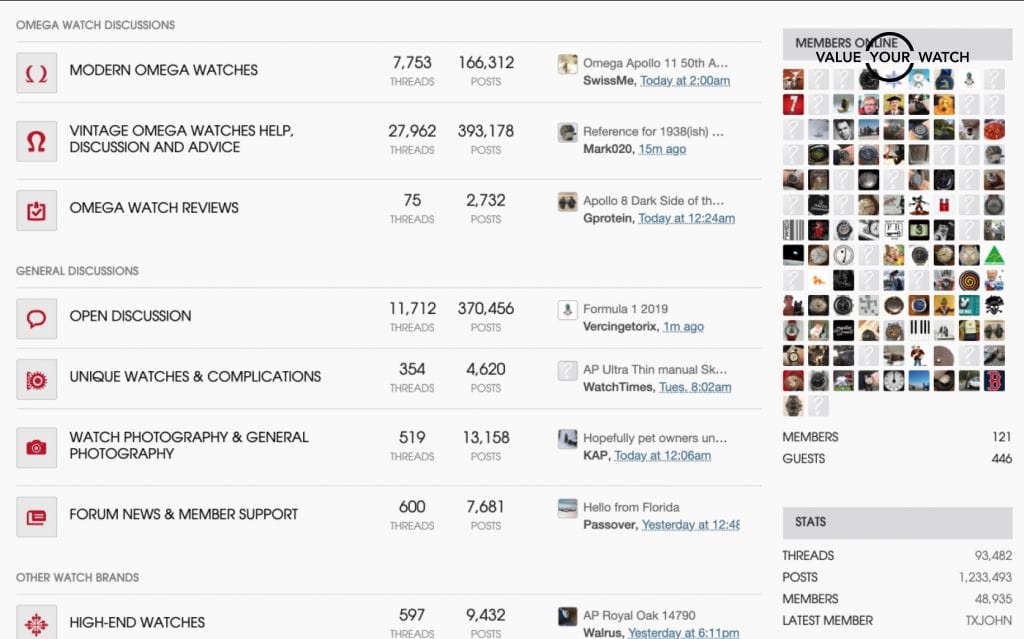Click the Modern Omega Watches forum icon
This screenshot has height=639, width=1024.
tap(36, 73)
